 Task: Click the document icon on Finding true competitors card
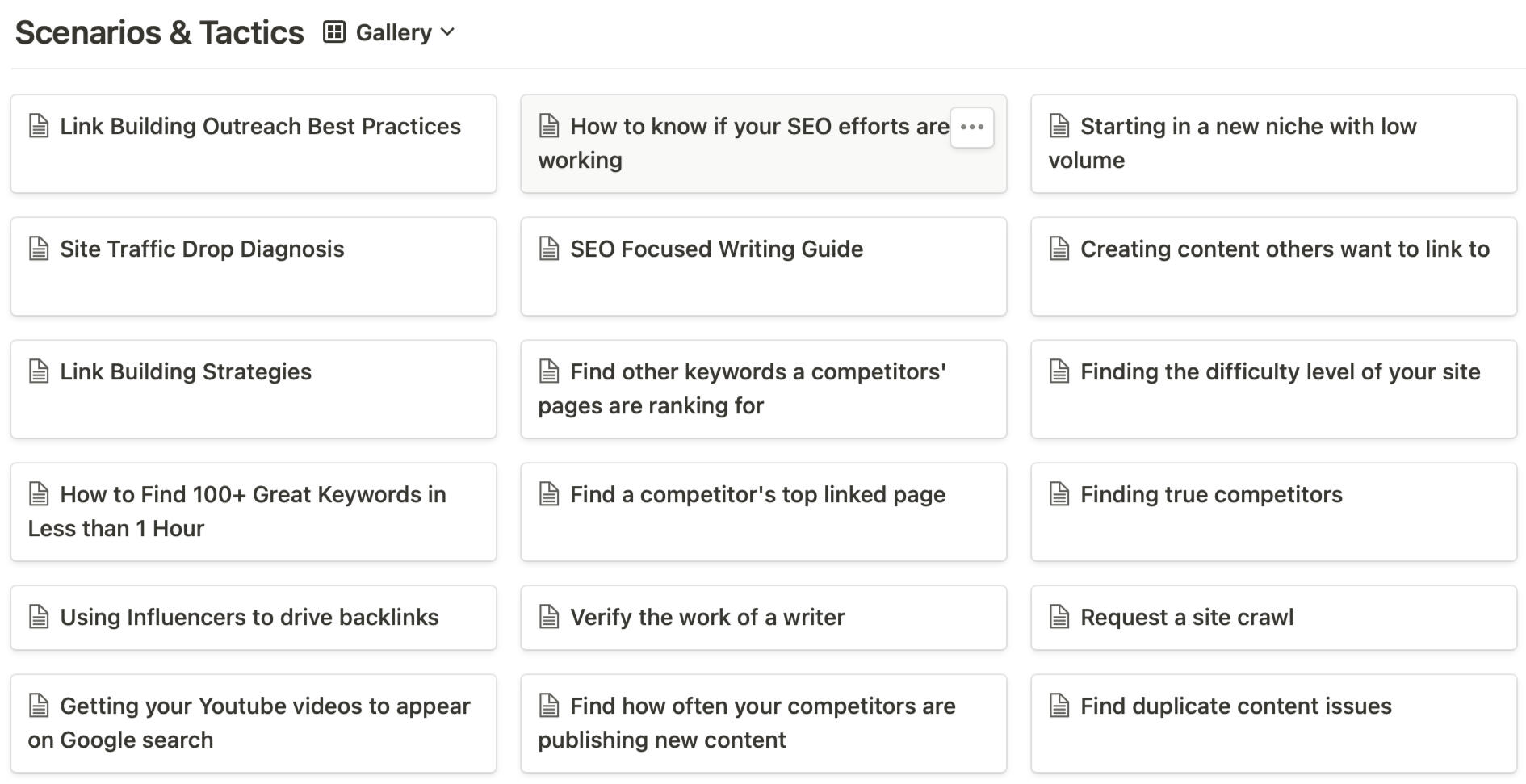coord(1059,495)
